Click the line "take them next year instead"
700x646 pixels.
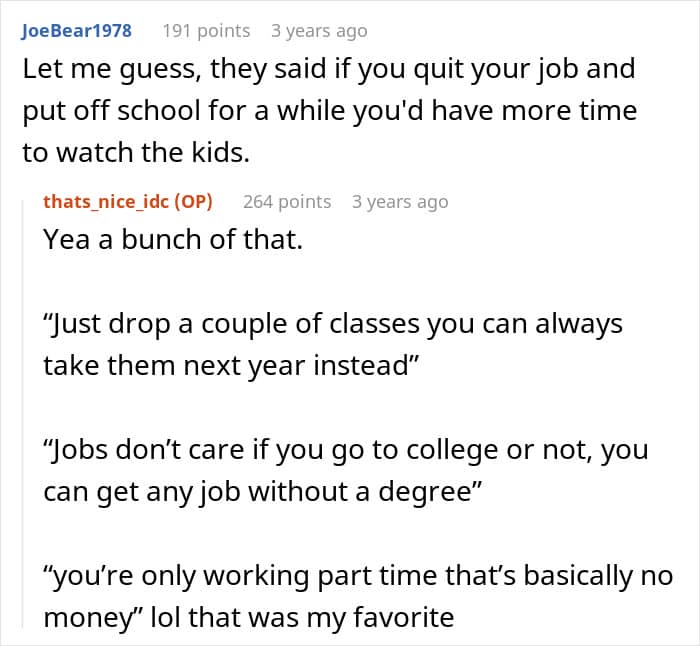pos(231,366)
